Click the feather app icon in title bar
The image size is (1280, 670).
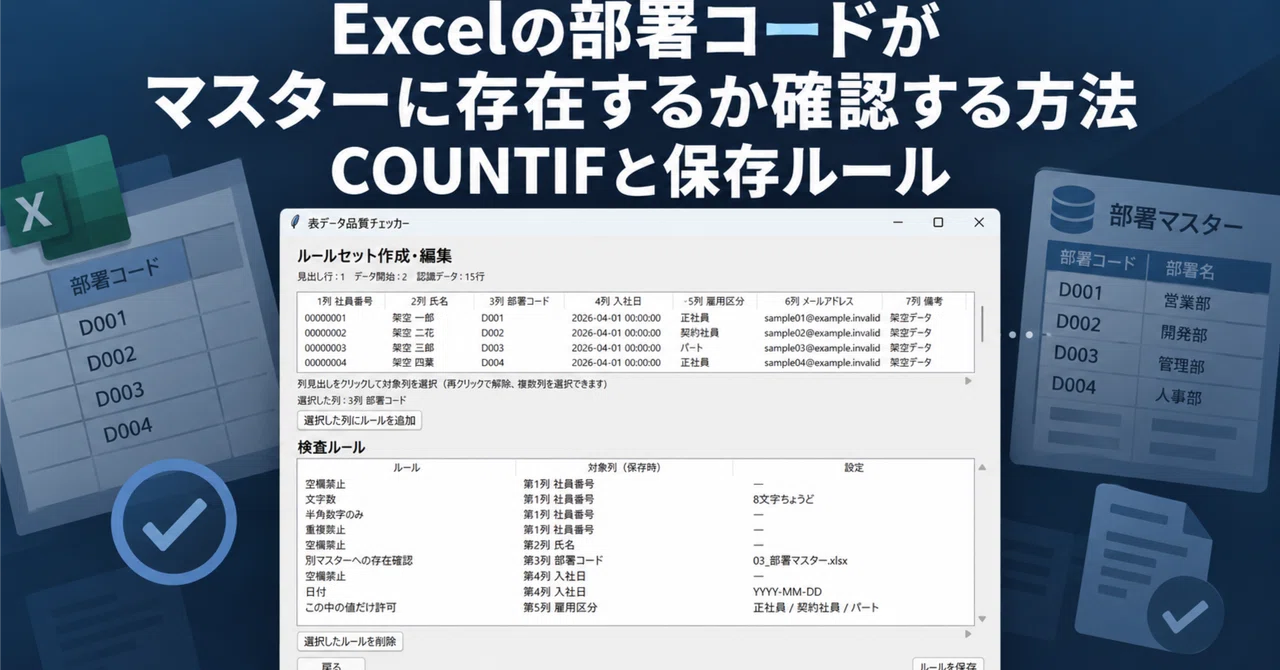(295, 222)
